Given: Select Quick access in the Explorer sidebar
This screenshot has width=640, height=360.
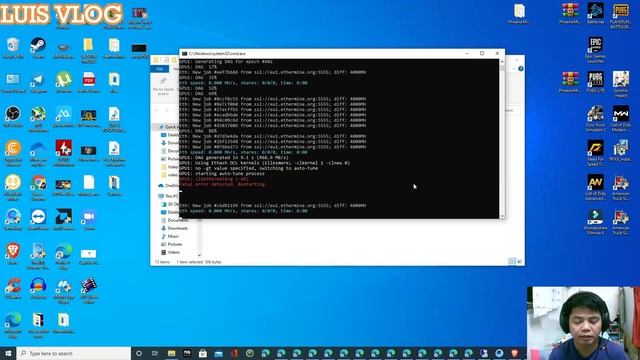Looking at the screenshot, I should click(x=169, y=127).
